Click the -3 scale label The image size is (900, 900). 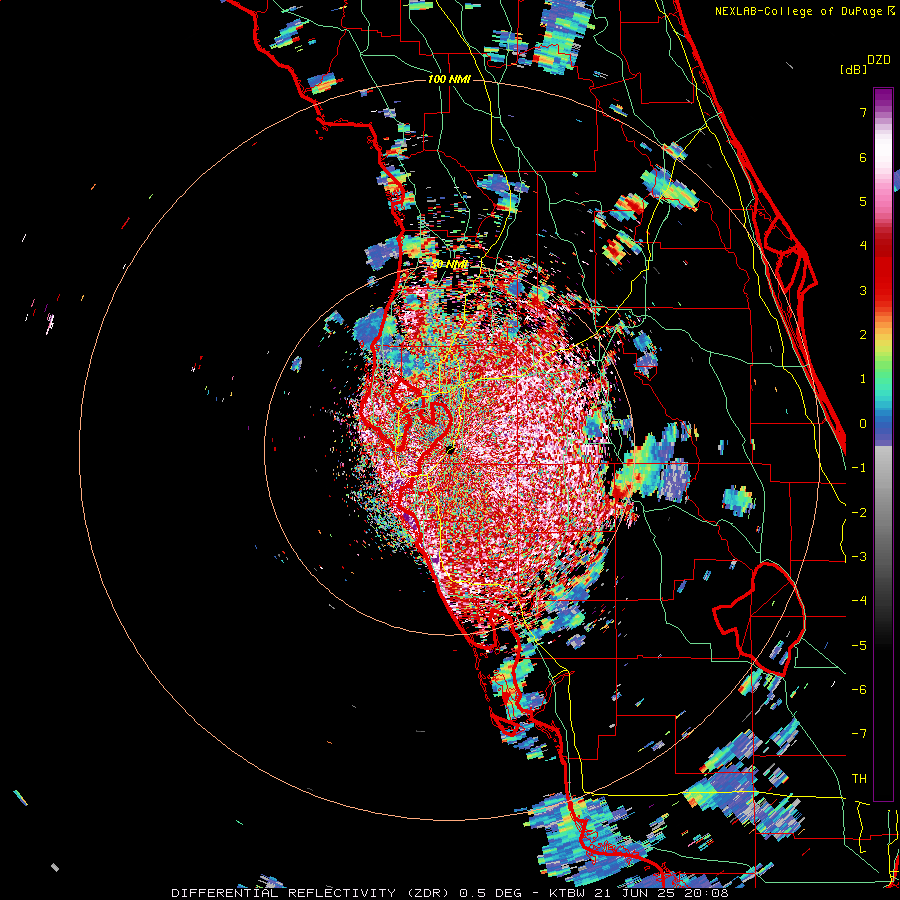(859, 557)
